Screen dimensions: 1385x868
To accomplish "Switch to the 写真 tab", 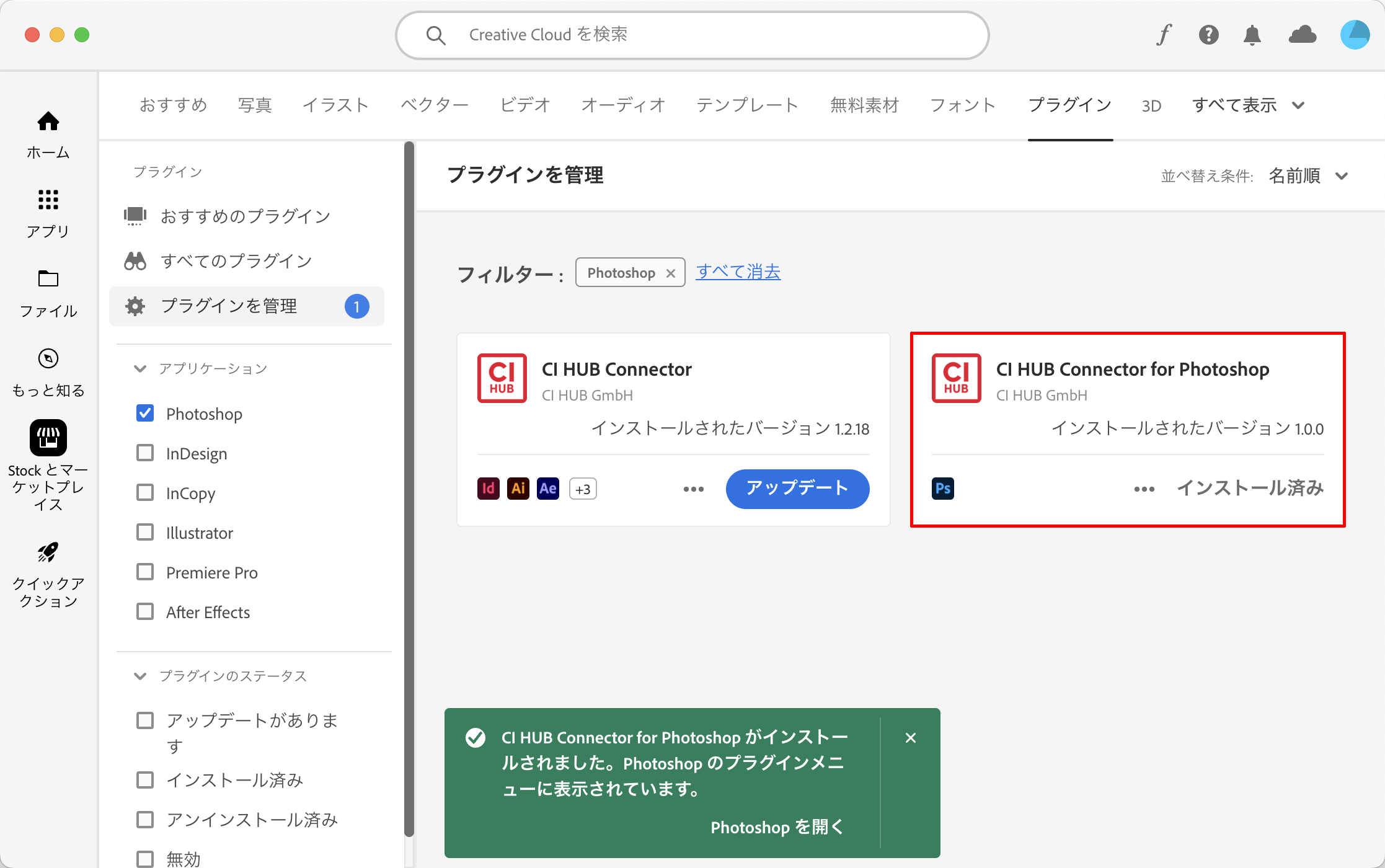I will pos(255,105).
